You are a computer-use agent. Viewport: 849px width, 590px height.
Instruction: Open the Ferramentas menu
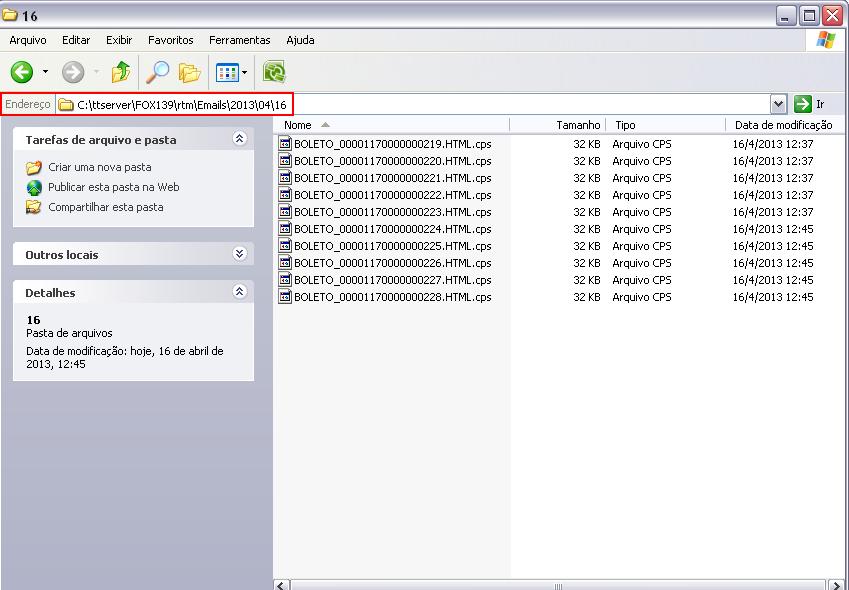tap(239, 40)
